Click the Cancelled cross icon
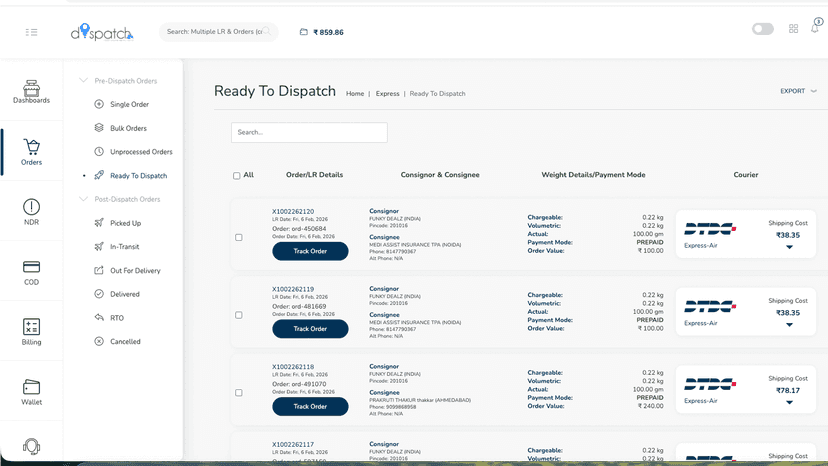Image resolution: width=828 pixels, height=466 pixels. click(x=99, y=341)
